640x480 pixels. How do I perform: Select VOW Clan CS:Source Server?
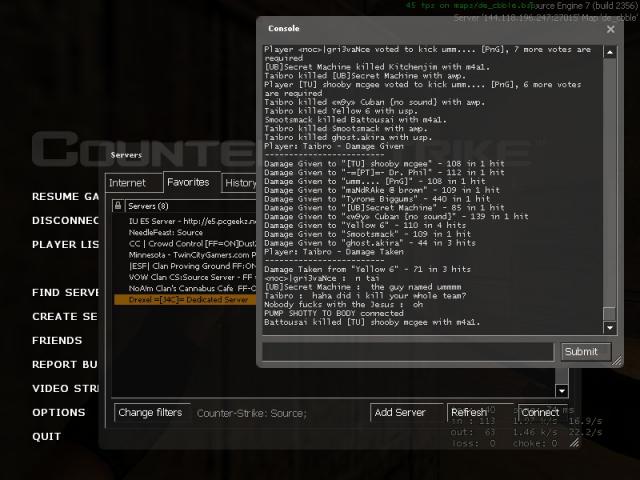(185, 277)
